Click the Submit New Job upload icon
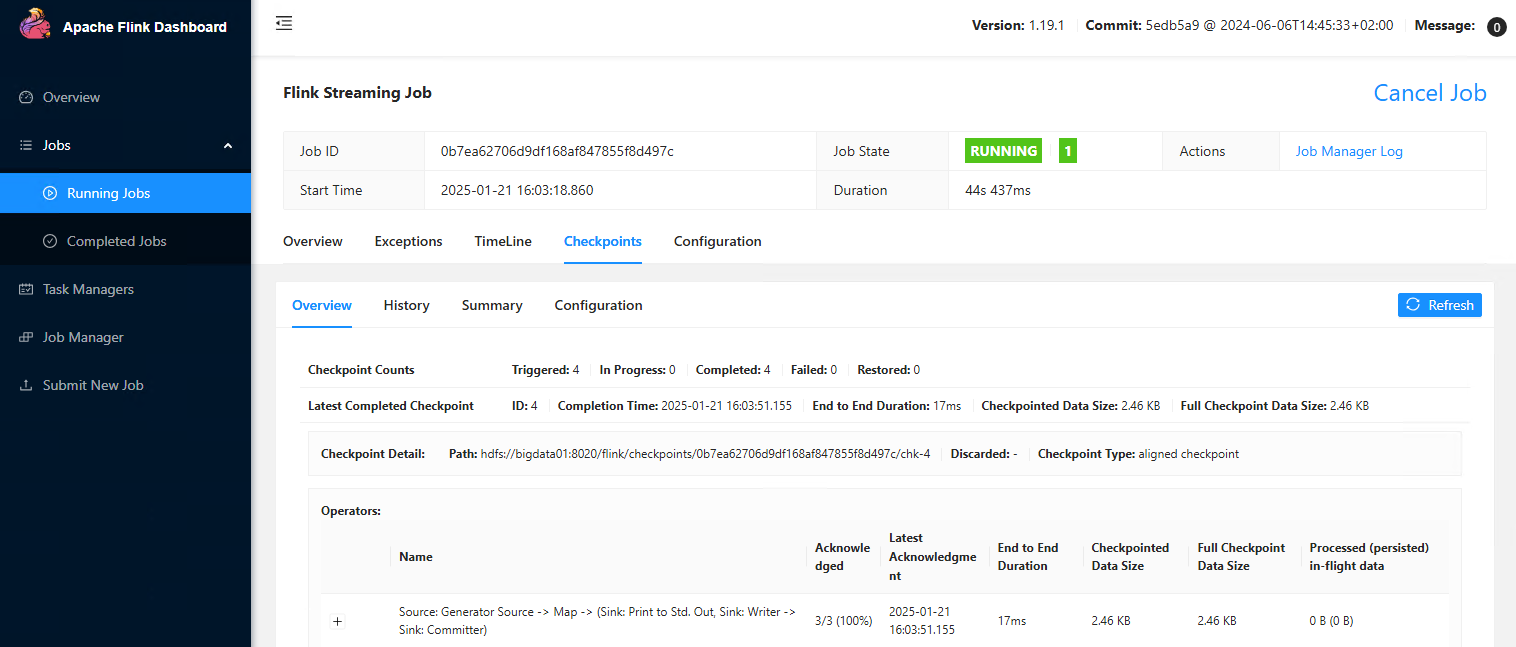Screen dimensions: 1516x647 click(x=27, y=385)
